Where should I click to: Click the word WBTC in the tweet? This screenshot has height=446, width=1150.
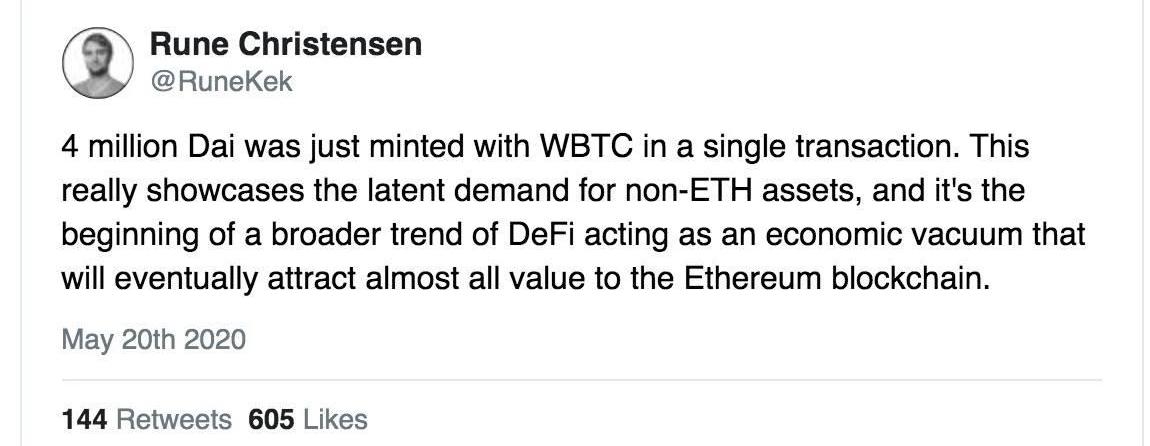[x=588, y=147]
